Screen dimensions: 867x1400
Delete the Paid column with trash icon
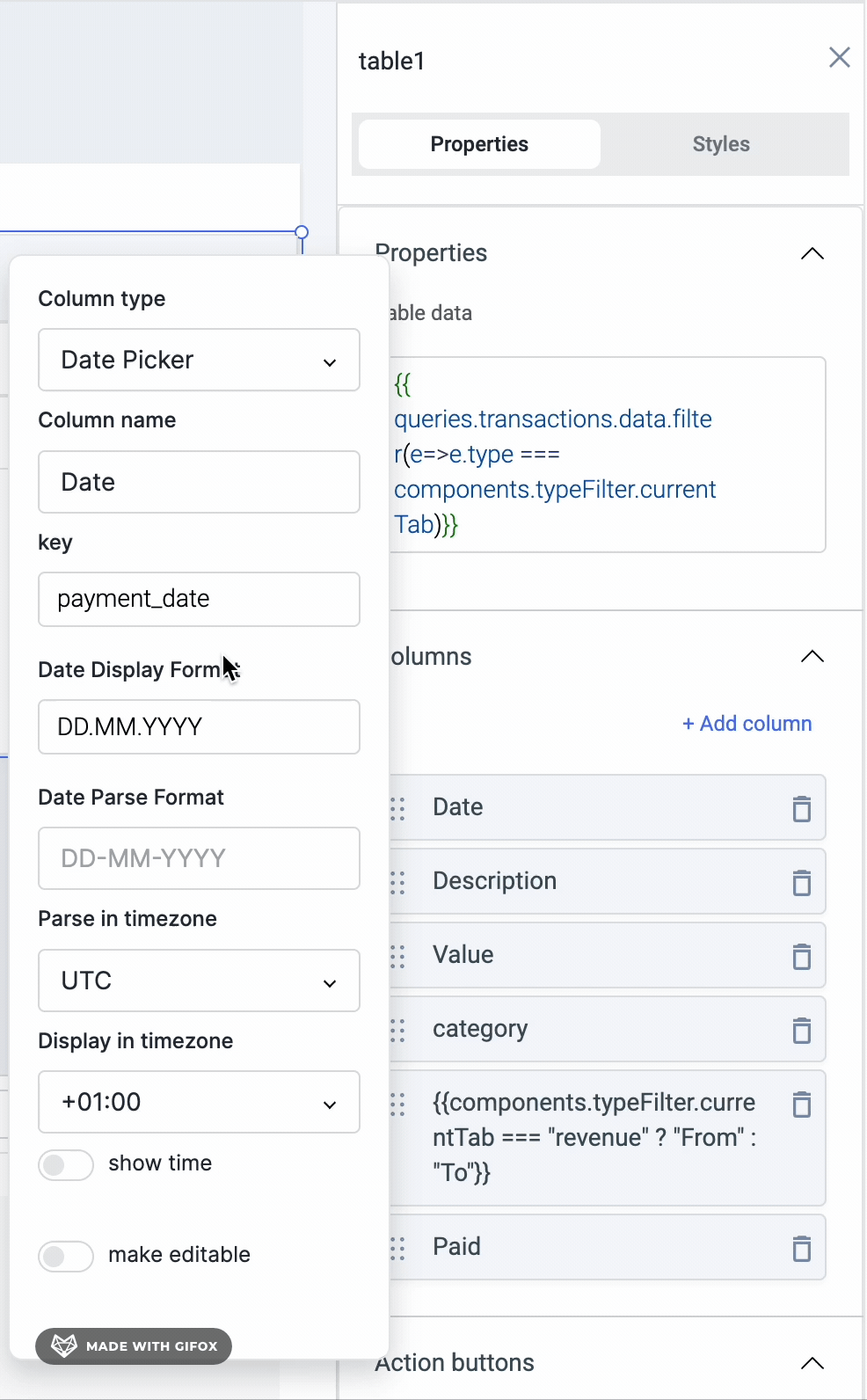coord(801,1248)
